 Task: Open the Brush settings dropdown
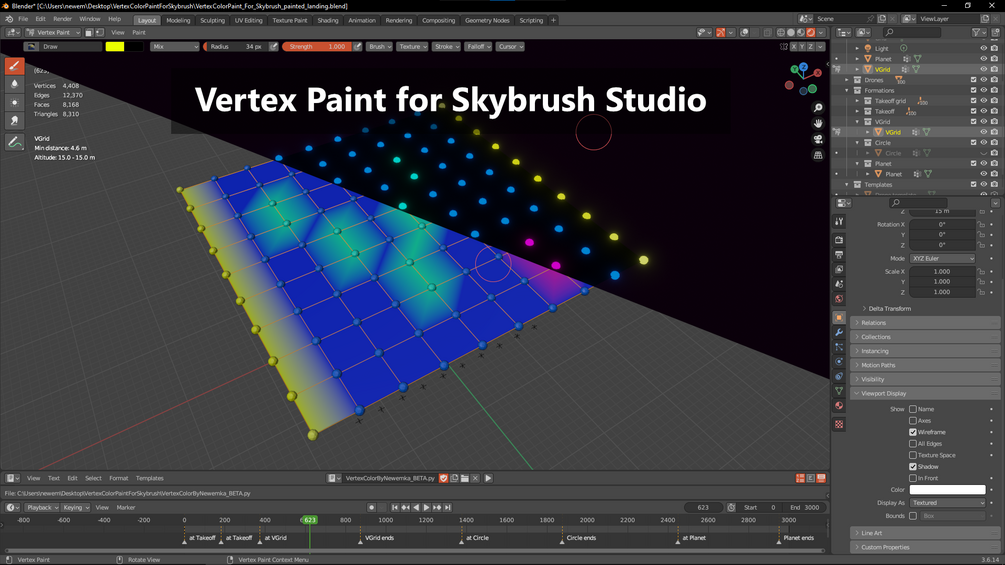(379, 46)
